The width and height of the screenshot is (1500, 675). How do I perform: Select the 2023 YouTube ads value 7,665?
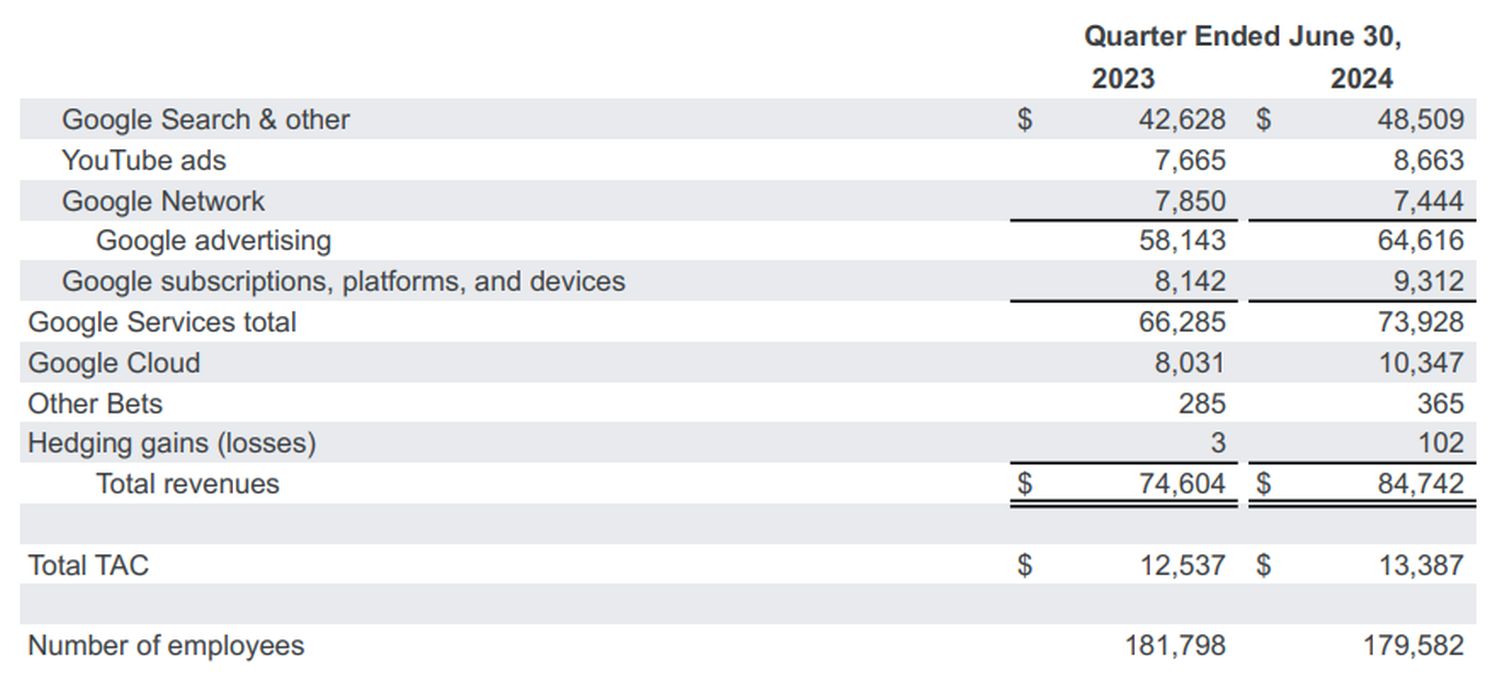tap(1189, 160)
